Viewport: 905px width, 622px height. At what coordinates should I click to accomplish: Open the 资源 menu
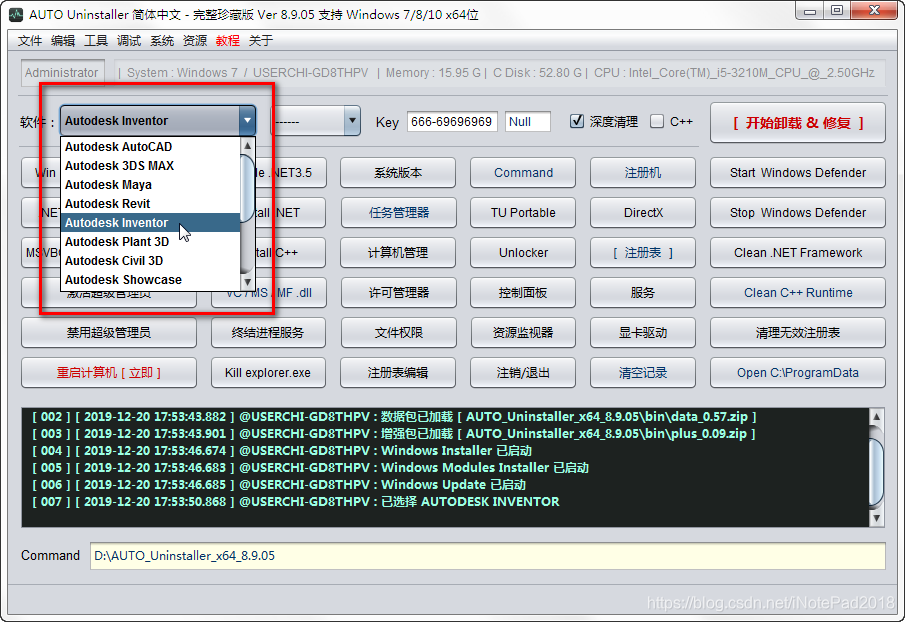195,40
